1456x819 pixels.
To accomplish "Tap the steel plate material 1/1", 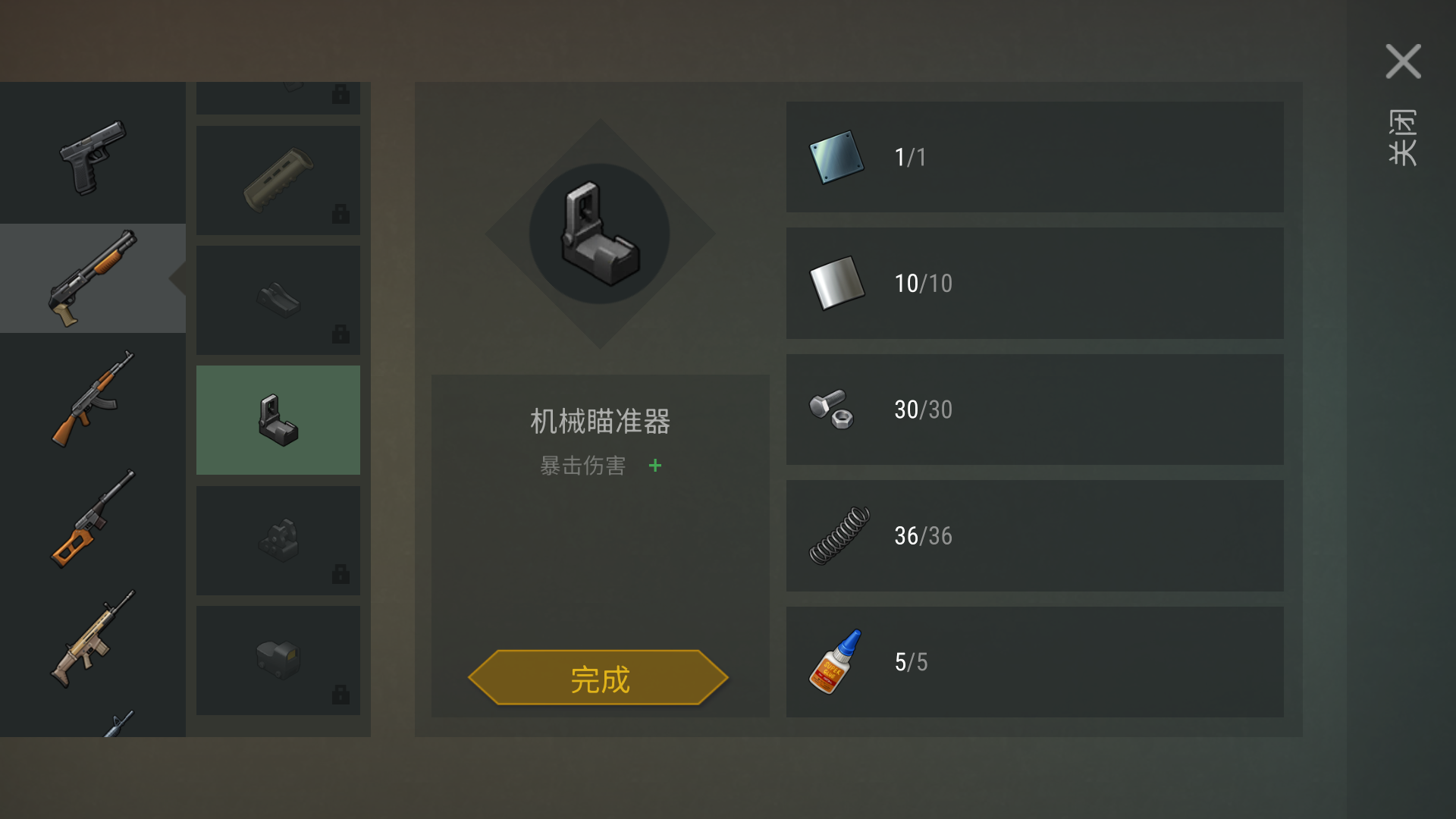I will 1034,157.
